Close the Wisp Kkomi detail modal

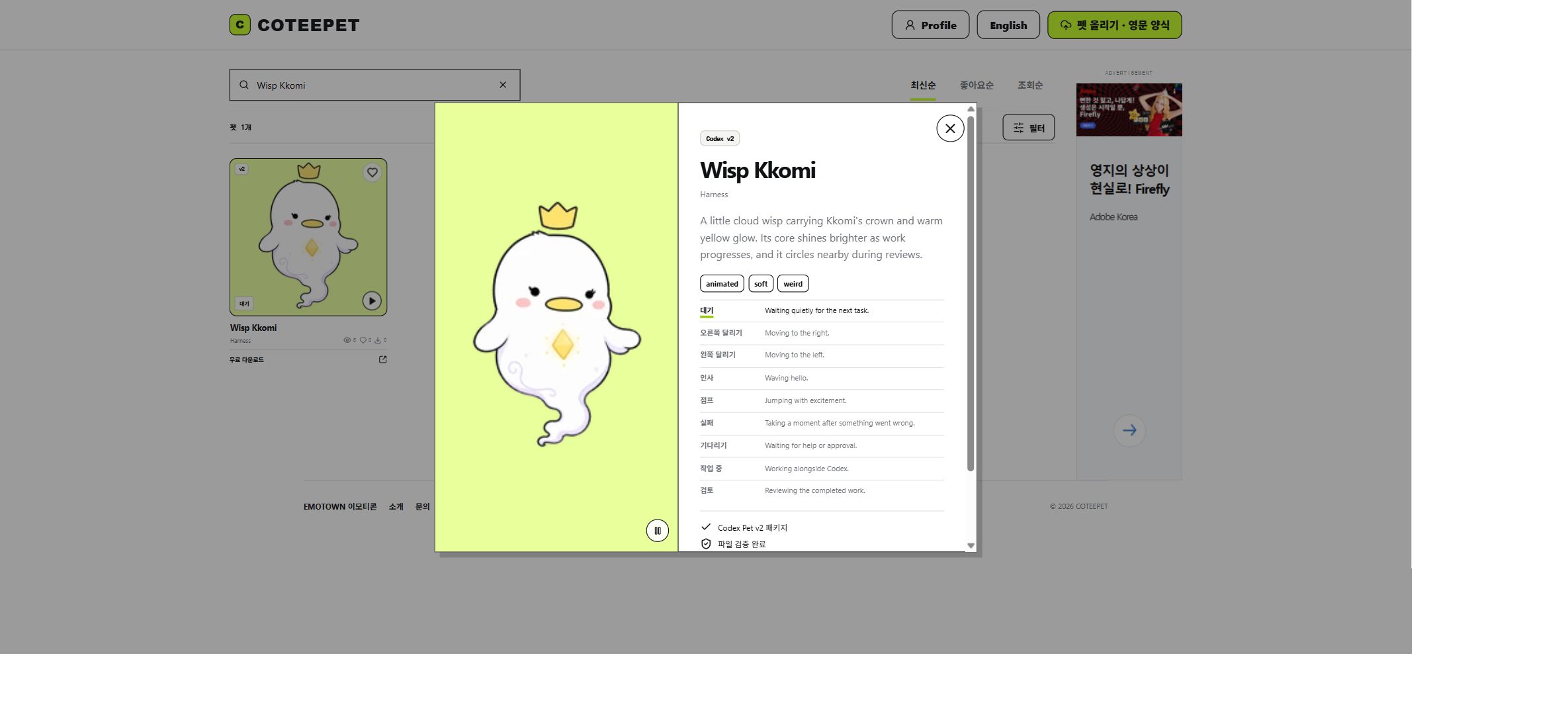pos(950,128)
